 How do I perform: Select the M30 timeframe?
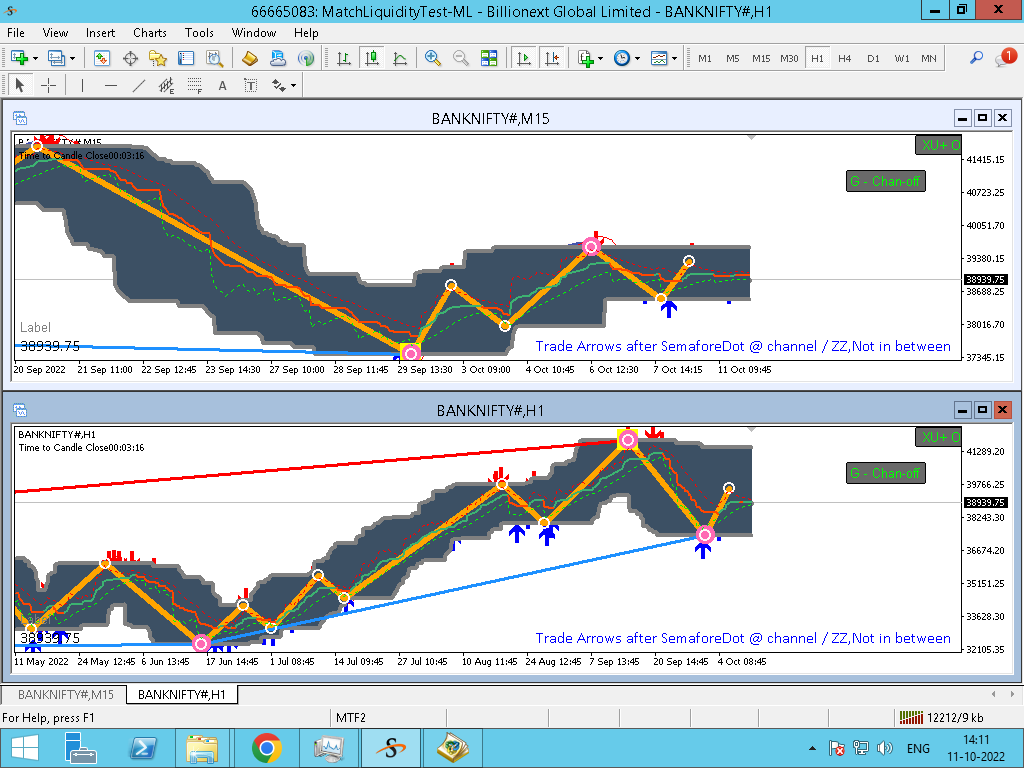coord(789,58)
